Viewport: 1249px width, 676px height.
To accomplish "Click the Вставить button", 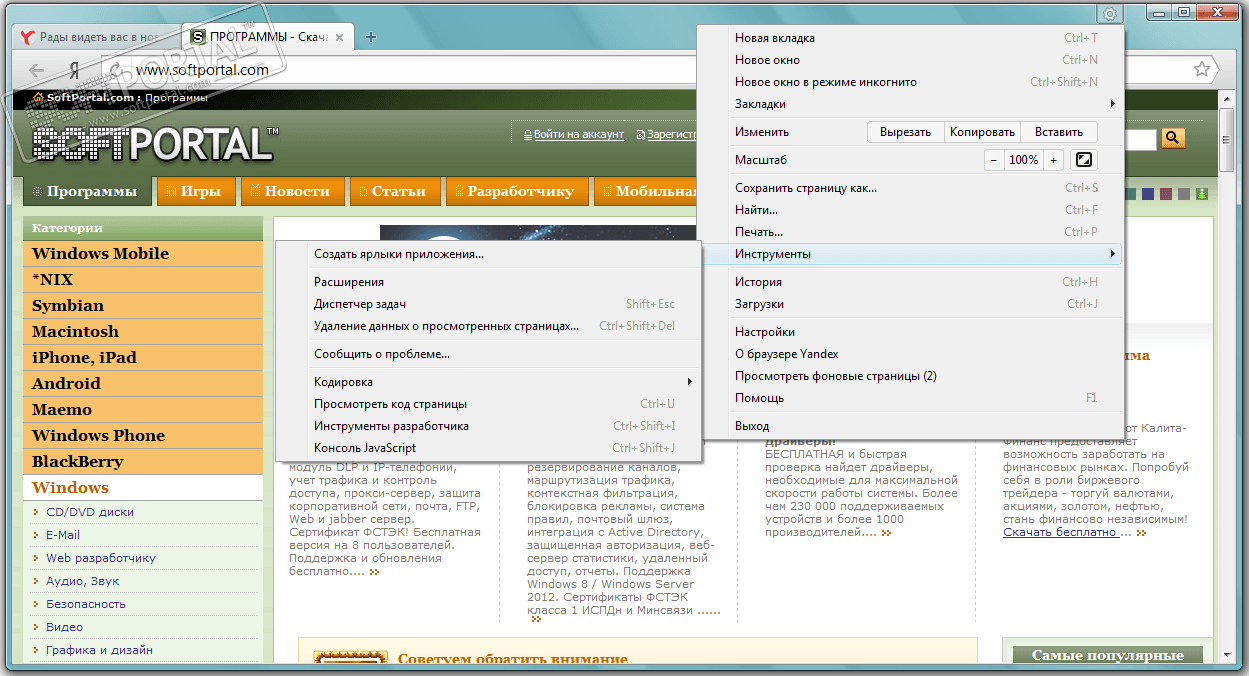I will click(1059, 132).
